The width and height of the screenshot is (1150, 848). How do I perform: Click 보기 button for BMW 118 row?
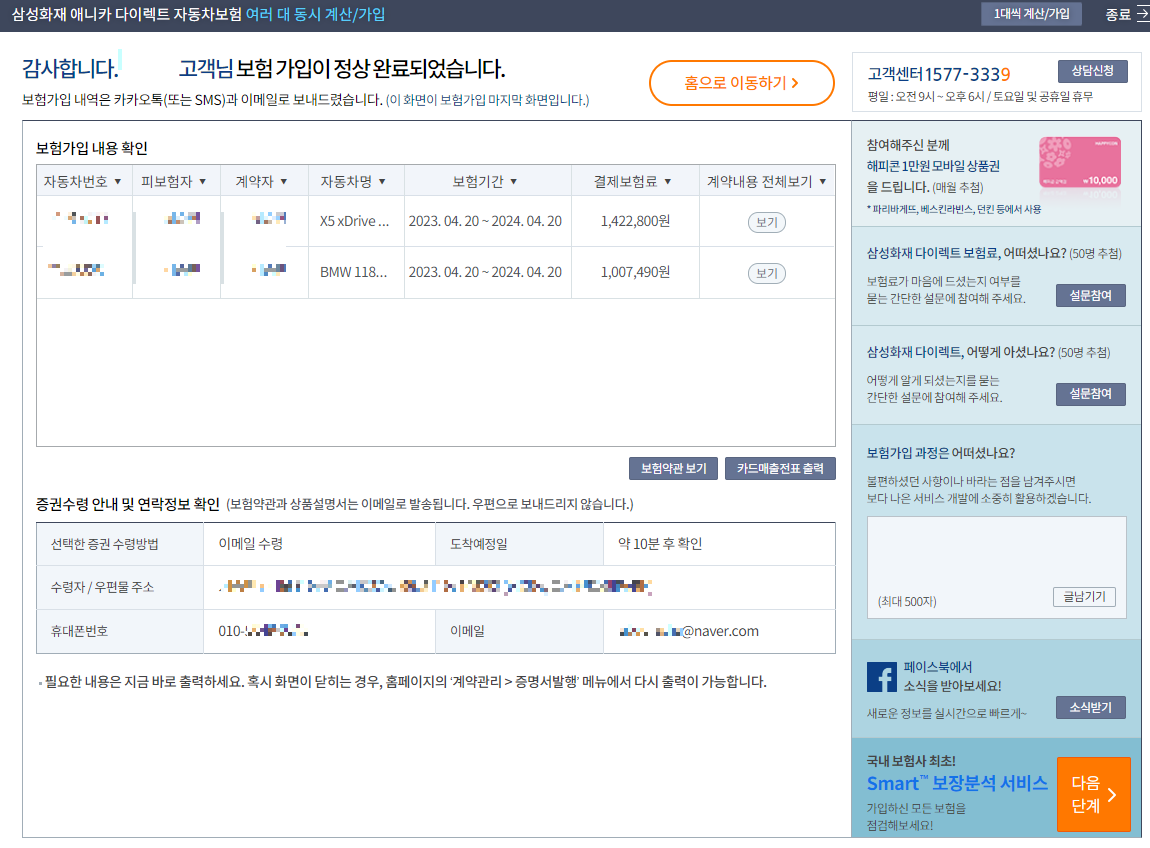(x=766, y=274)
